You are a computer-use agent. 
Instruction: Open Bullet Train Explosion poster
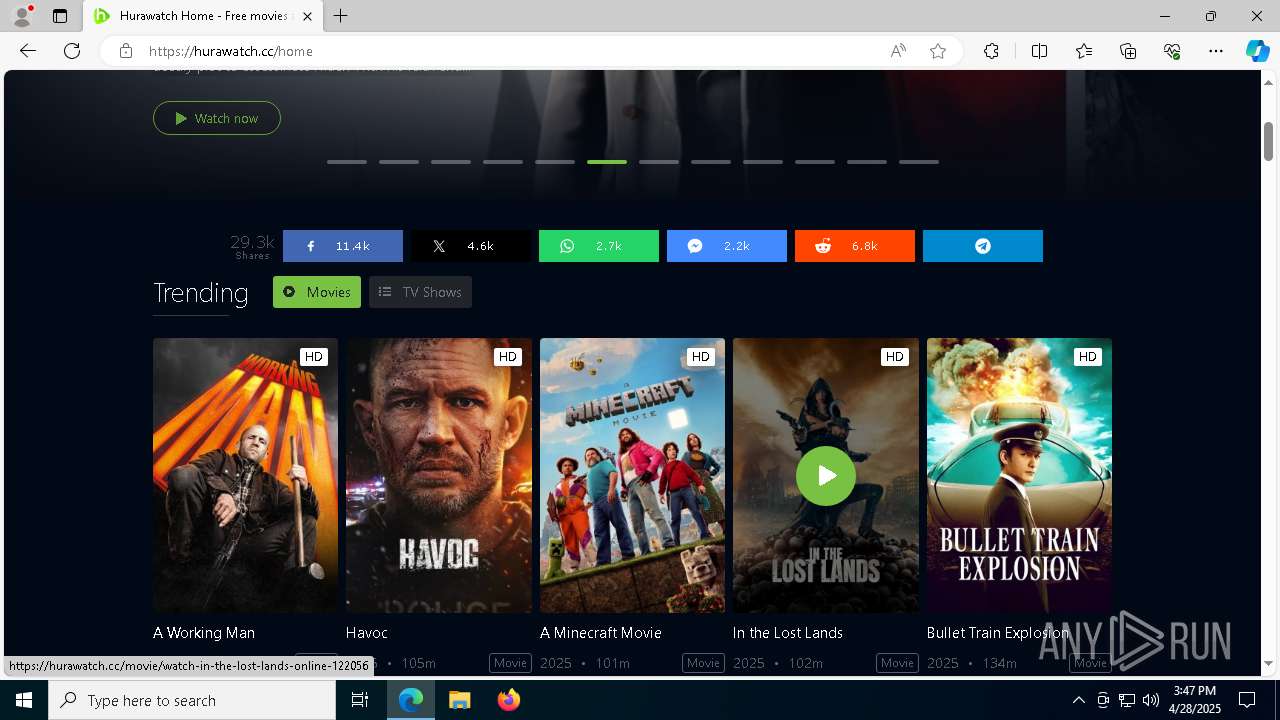tap(1019, 475)
